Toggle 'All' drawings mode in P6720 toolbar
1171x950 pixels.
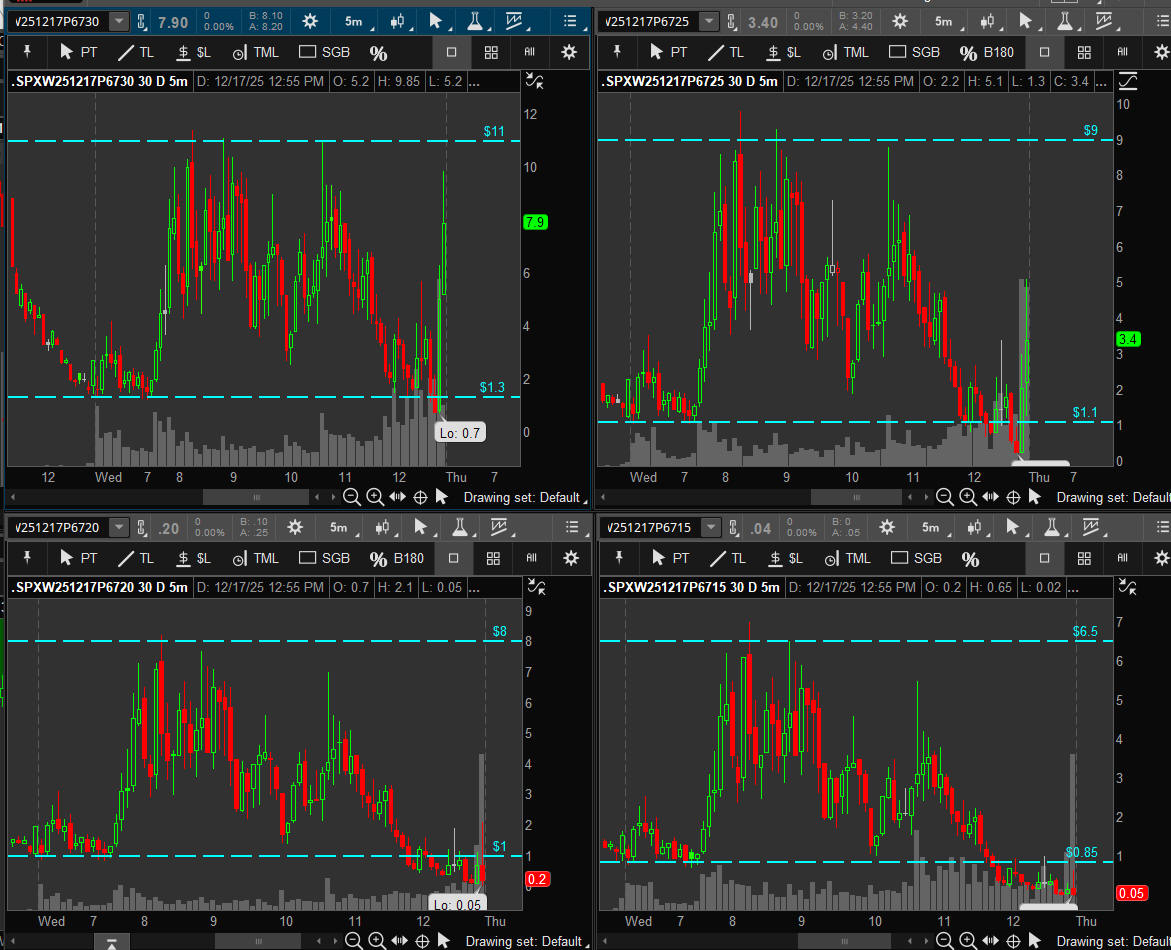click(532, 558)
